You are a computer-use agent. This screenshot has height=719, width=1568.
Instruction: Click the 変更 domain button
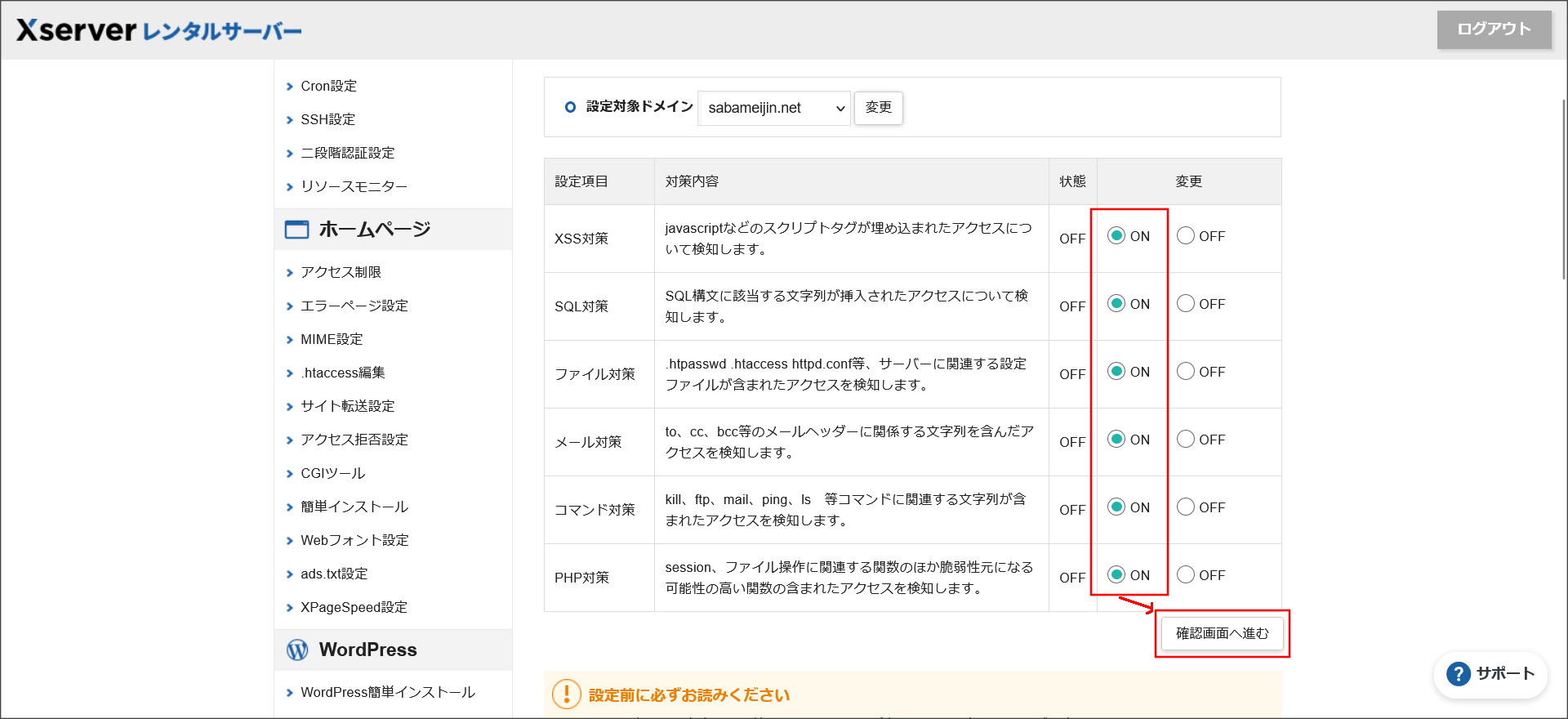(879, 108)
